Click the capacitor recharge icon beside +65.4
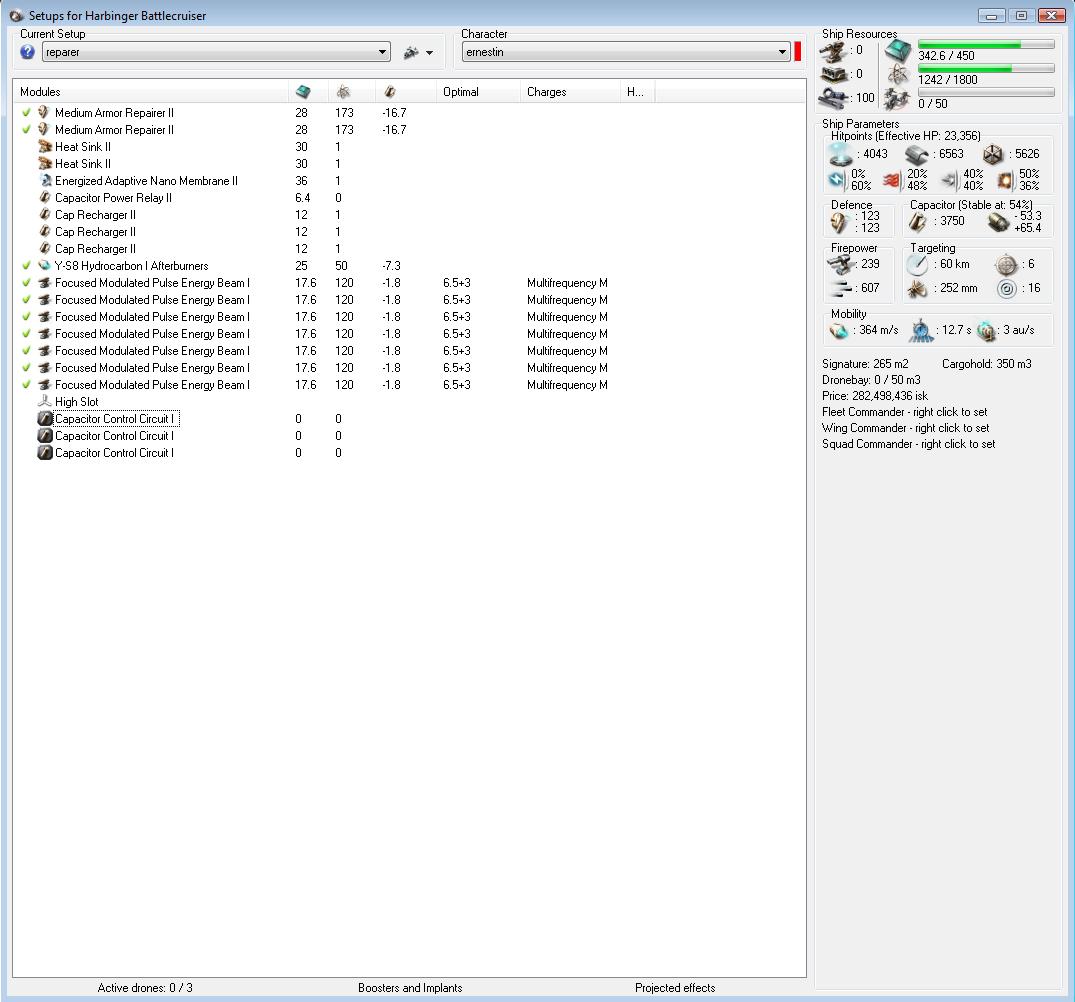This screenshot has width=1075, height=1002. click(x=998, y=222)
